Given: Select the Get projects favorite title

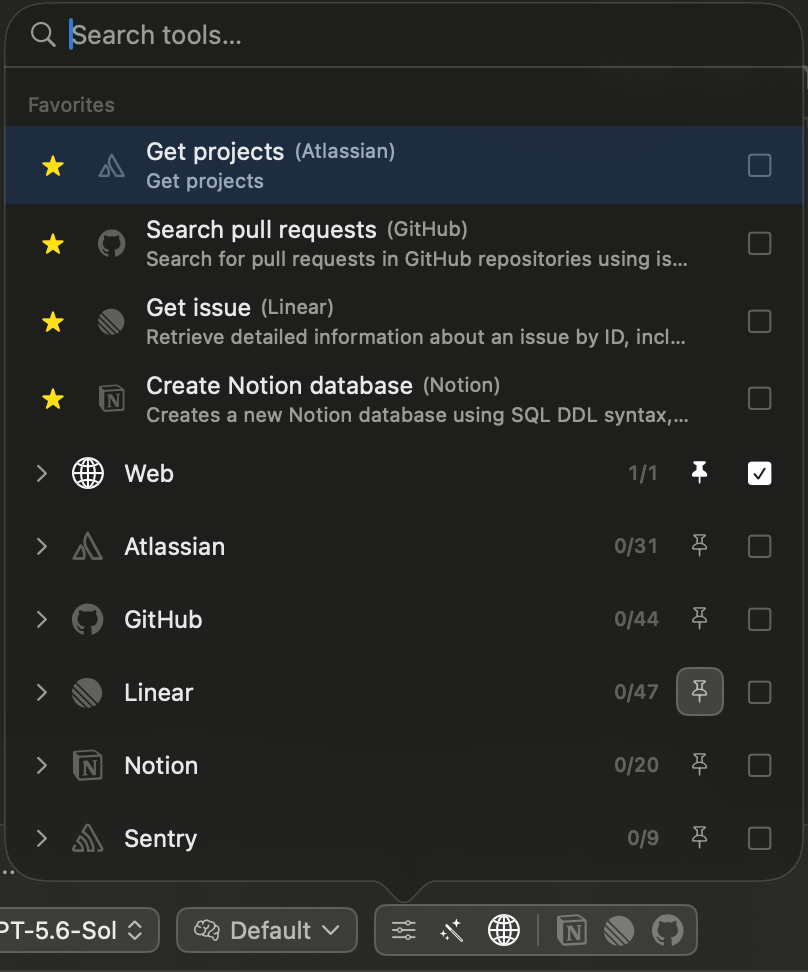Looking at the screenshot, I should point(215,152).
